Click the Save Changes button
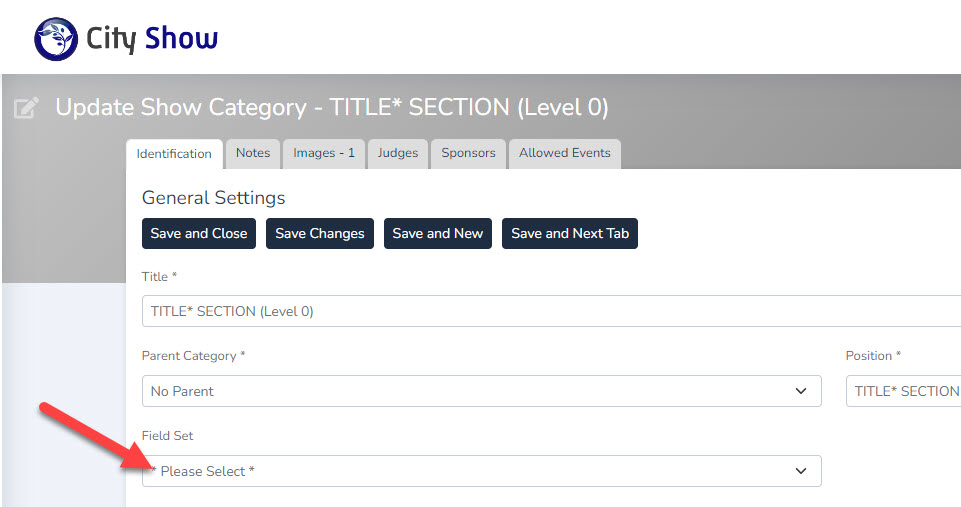961x507 pixels. click(320, 233)
